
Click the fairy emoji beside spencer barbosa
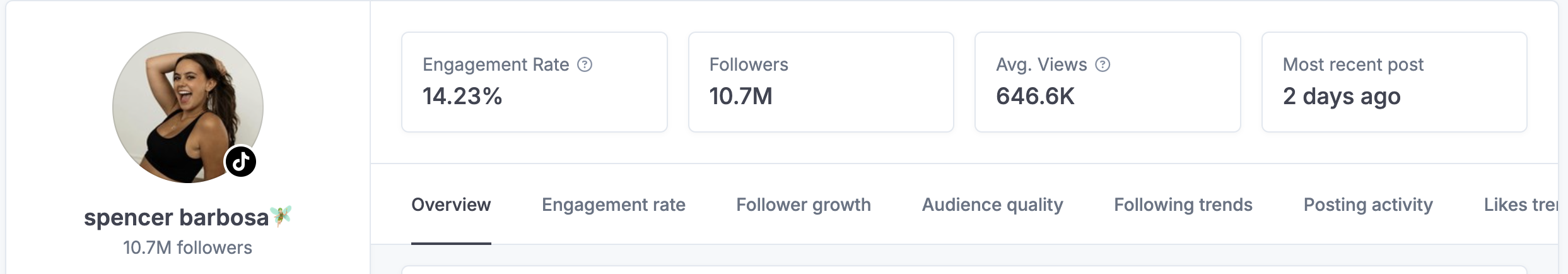[281, 216]
